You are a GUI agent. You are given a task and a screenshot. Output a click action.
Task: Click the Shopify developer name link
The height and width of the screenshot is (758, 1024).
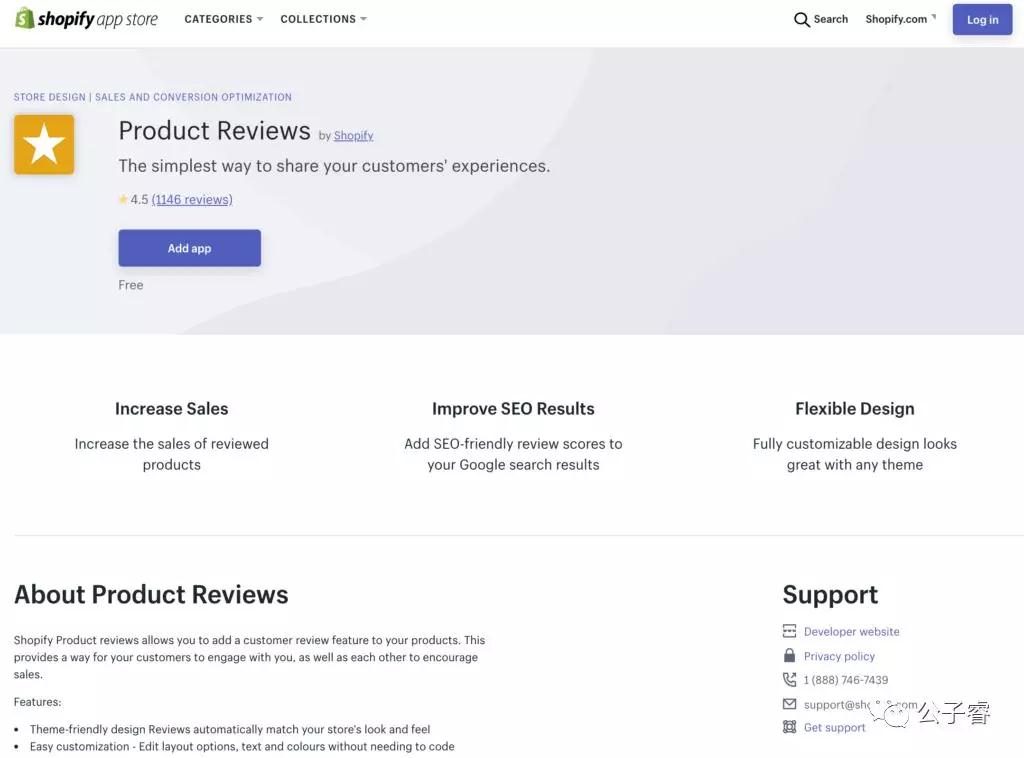(353, 135)
